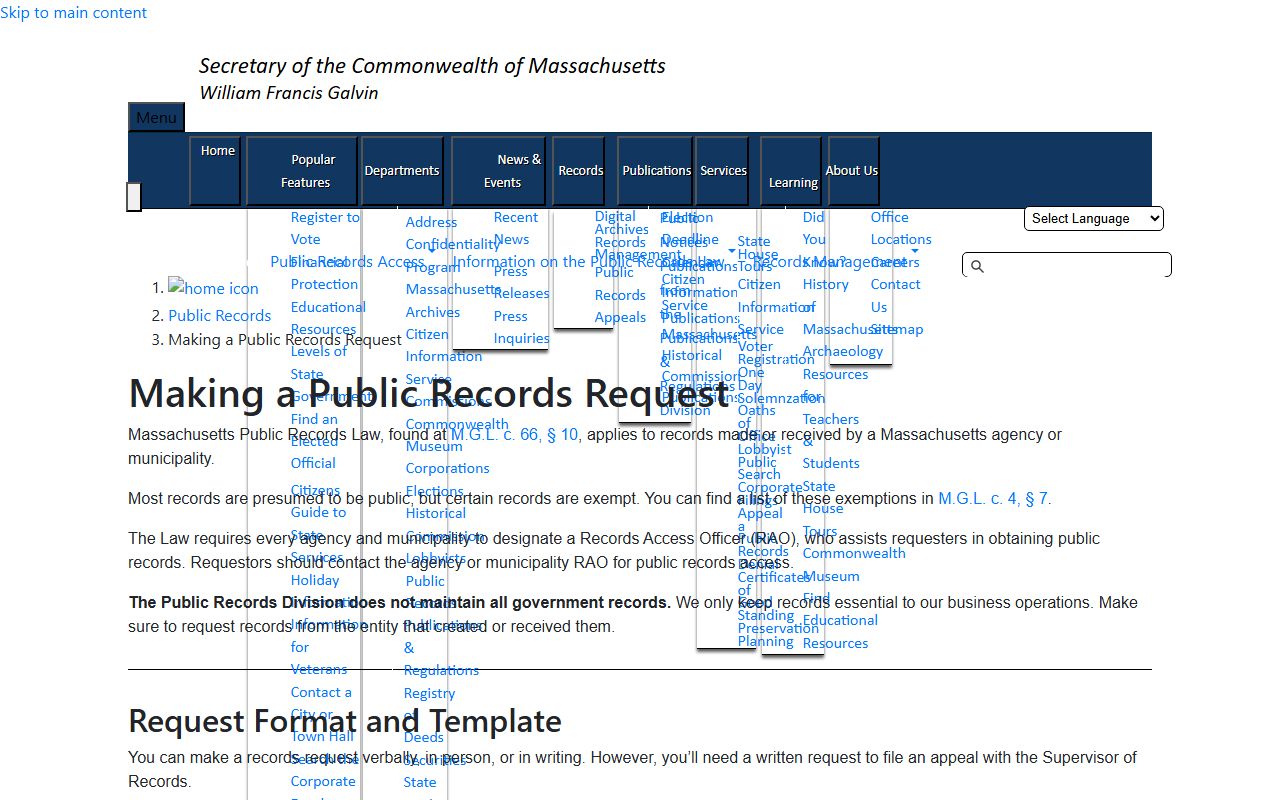Click Request Format and Template heading
Screen dimensions: 1280x800
coord(345,720)
